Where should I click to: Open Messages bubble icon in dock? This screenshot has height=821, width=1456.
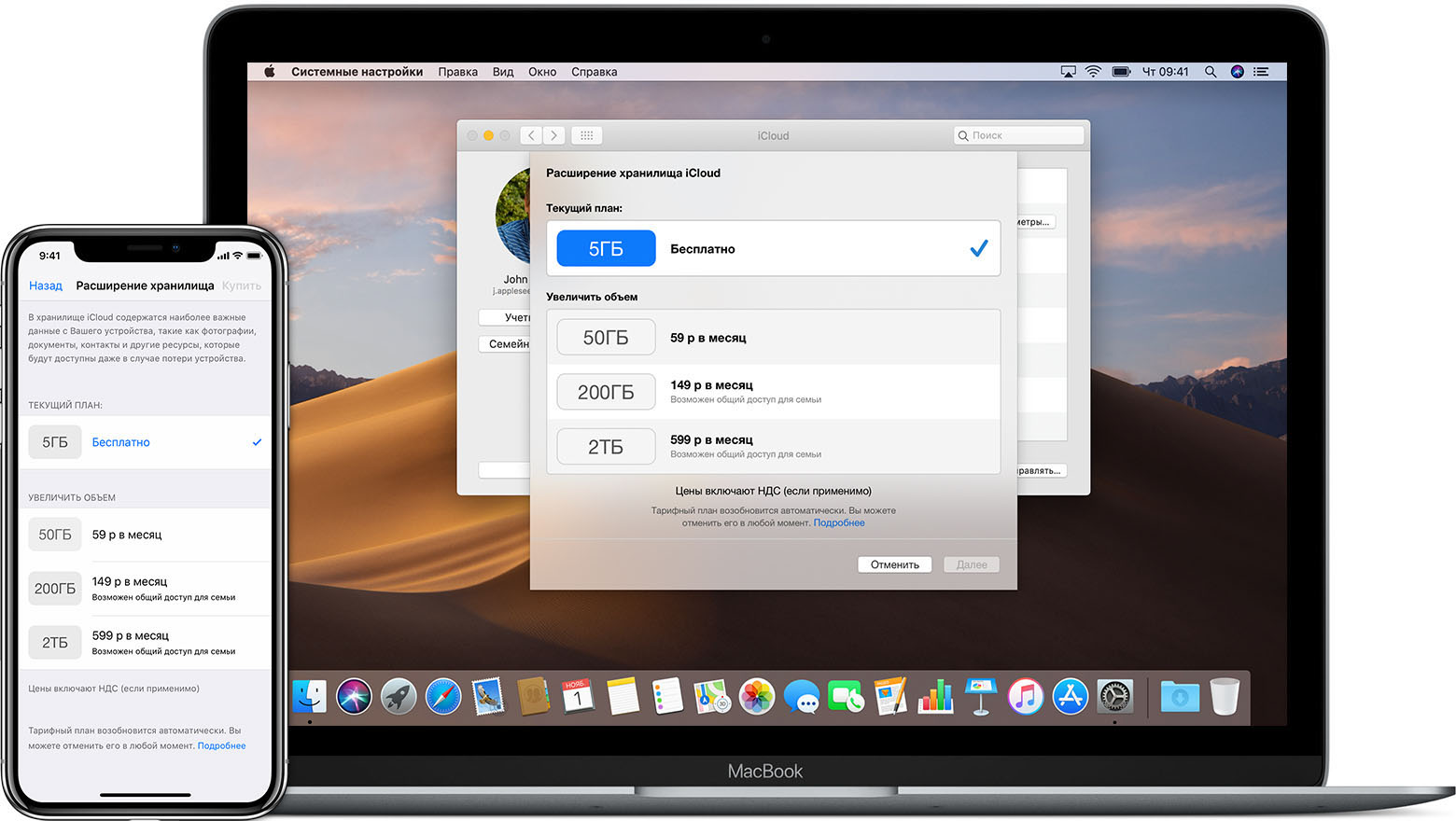click(802, 697)
